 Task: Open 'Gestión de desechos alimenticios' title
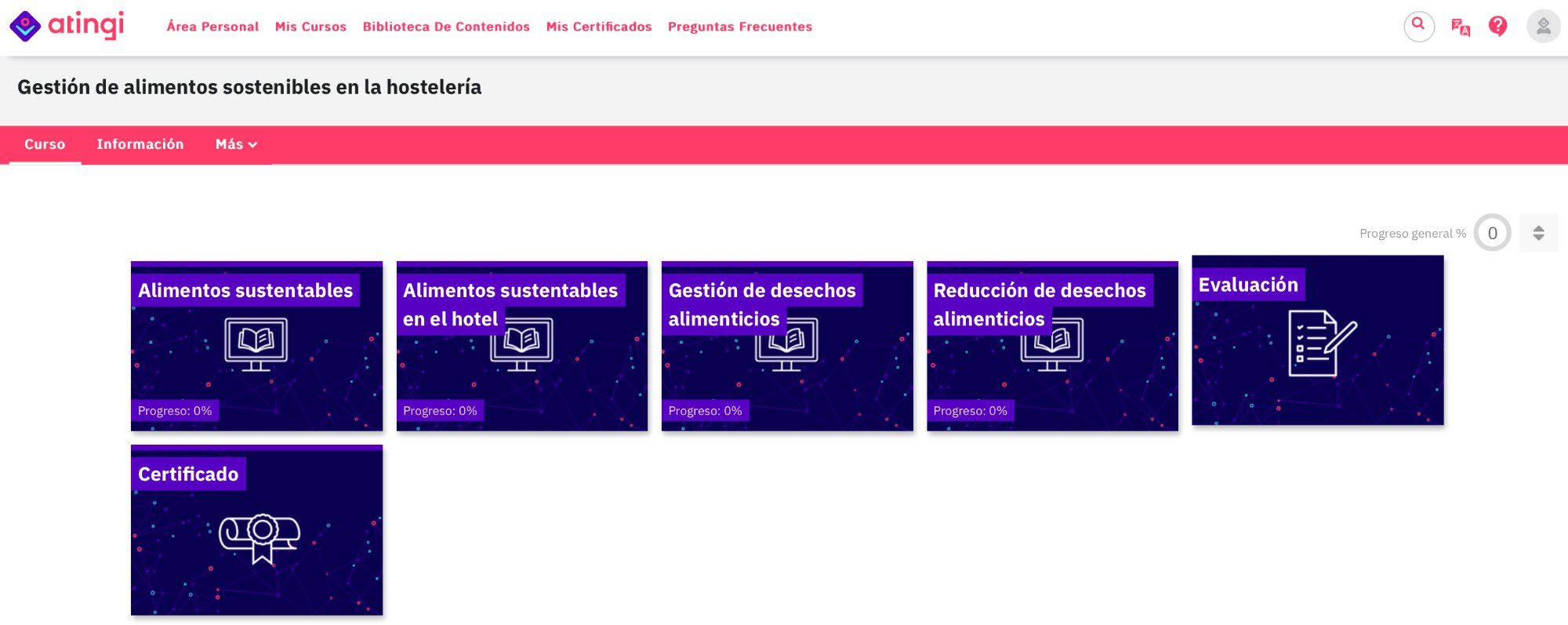pos(762,304)
